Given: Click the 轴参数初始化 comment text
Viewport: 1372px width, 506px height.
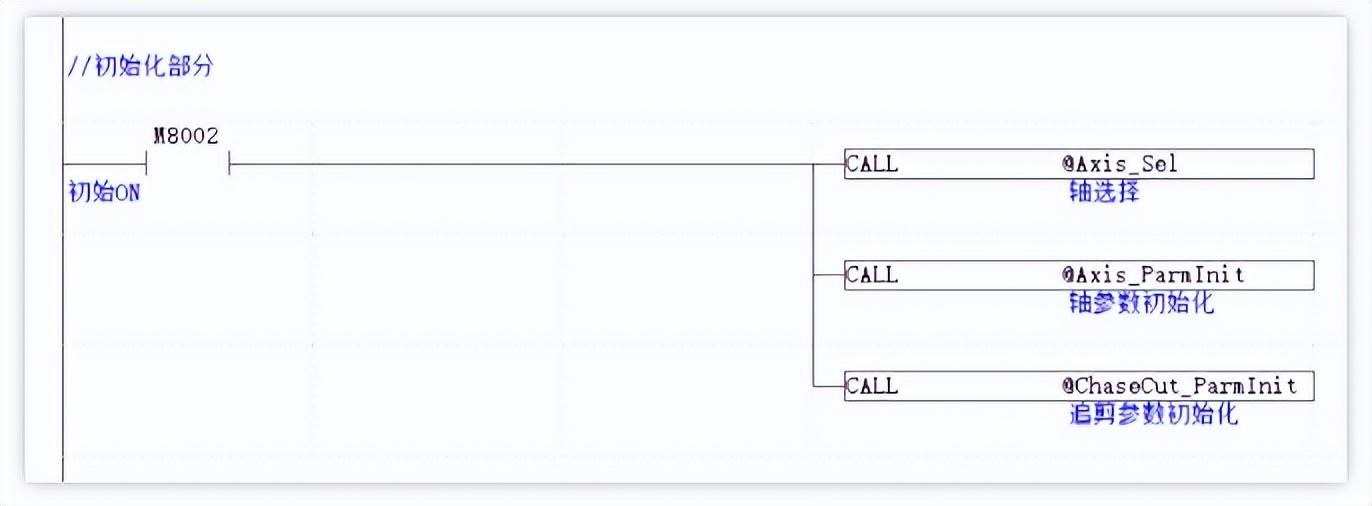Looking at the screenshot, I should pos(1141,303).
